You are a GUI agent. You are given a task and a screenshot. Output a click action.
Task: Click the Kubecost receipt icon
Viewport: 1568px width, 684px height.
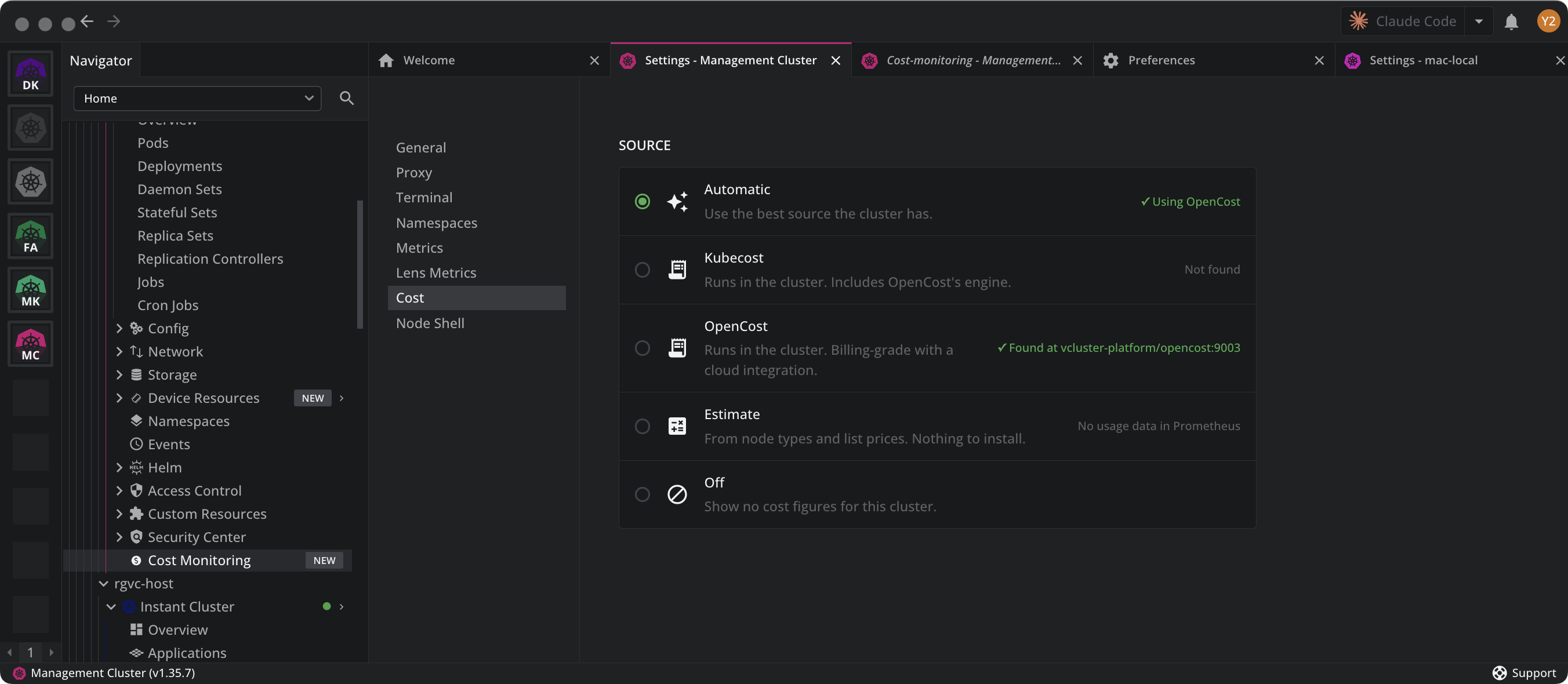[677, 270]
